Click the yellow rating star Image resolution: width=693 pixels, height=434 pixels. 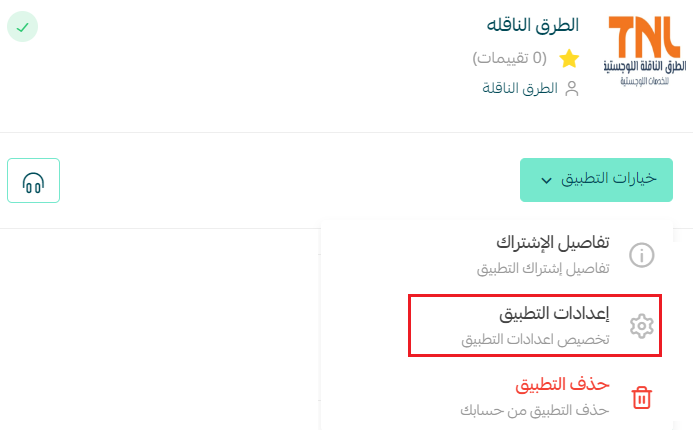click(569, 58)
